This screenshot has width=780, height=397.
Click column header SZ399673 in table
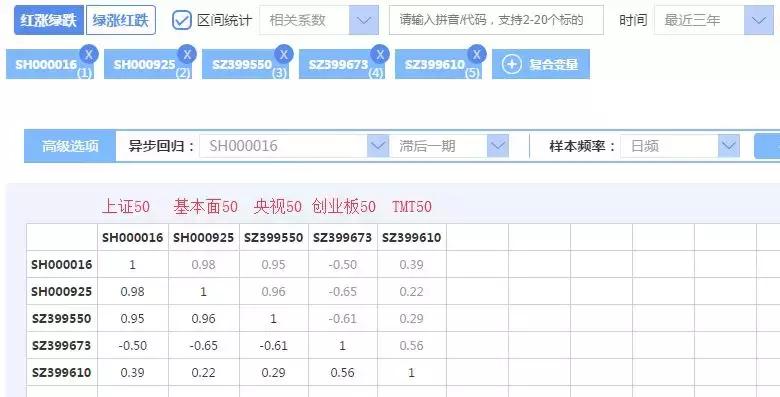click(x=342, y=237)
